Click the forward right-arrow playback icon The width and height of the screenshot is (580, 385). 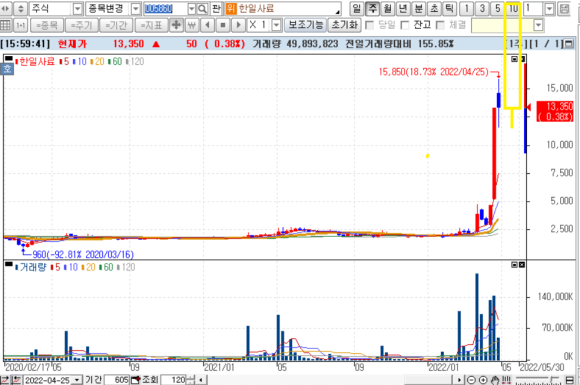[239, 25]
